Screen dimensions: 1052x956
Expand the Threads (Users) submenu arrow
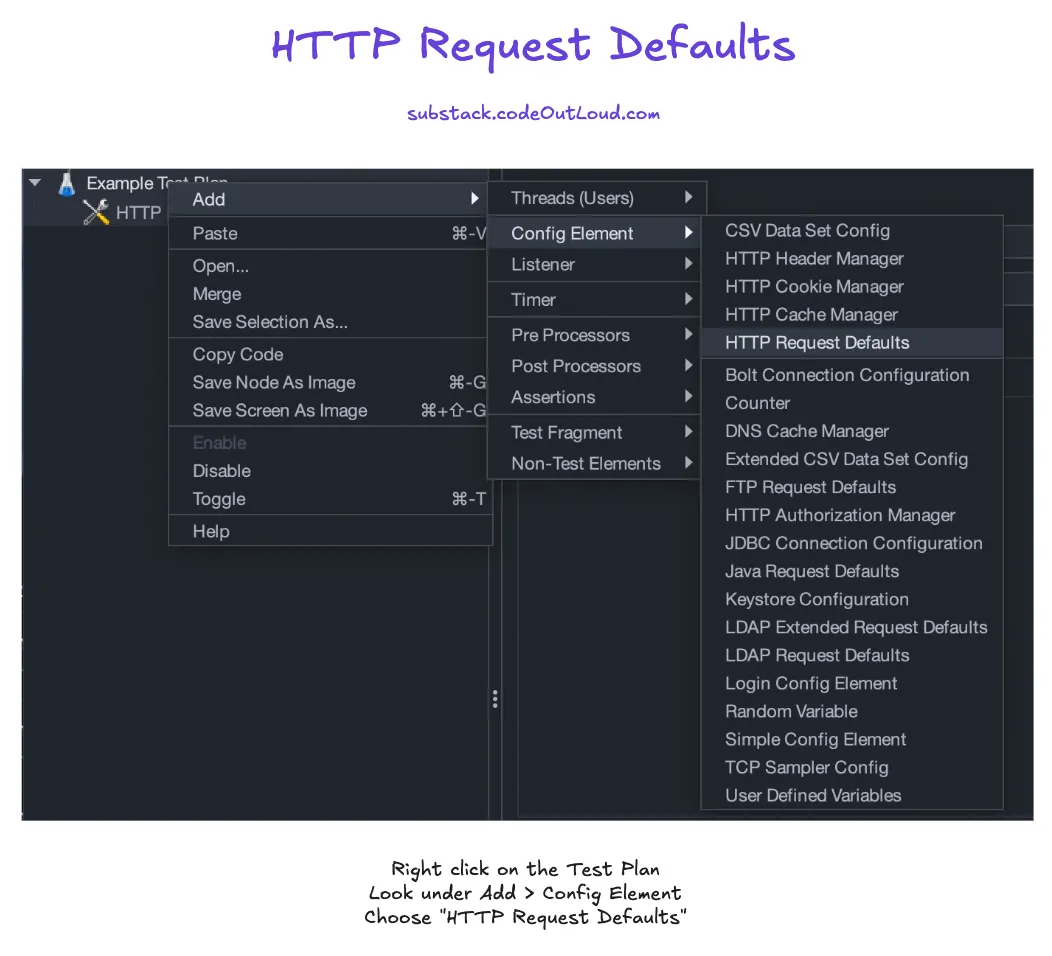(688, 197)
